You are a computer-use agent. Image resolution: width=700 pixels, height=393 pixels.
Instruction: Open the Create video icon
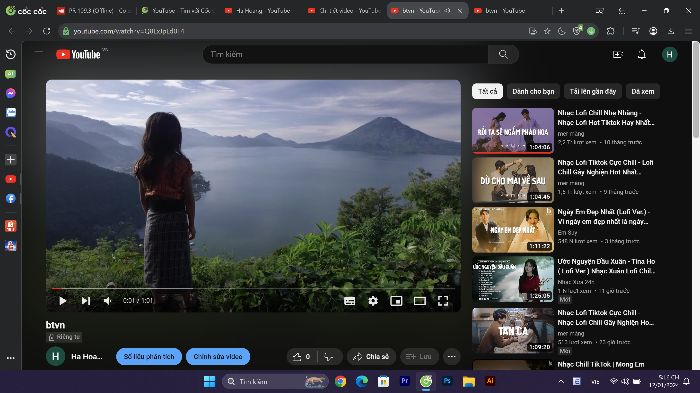pos(618,54)
